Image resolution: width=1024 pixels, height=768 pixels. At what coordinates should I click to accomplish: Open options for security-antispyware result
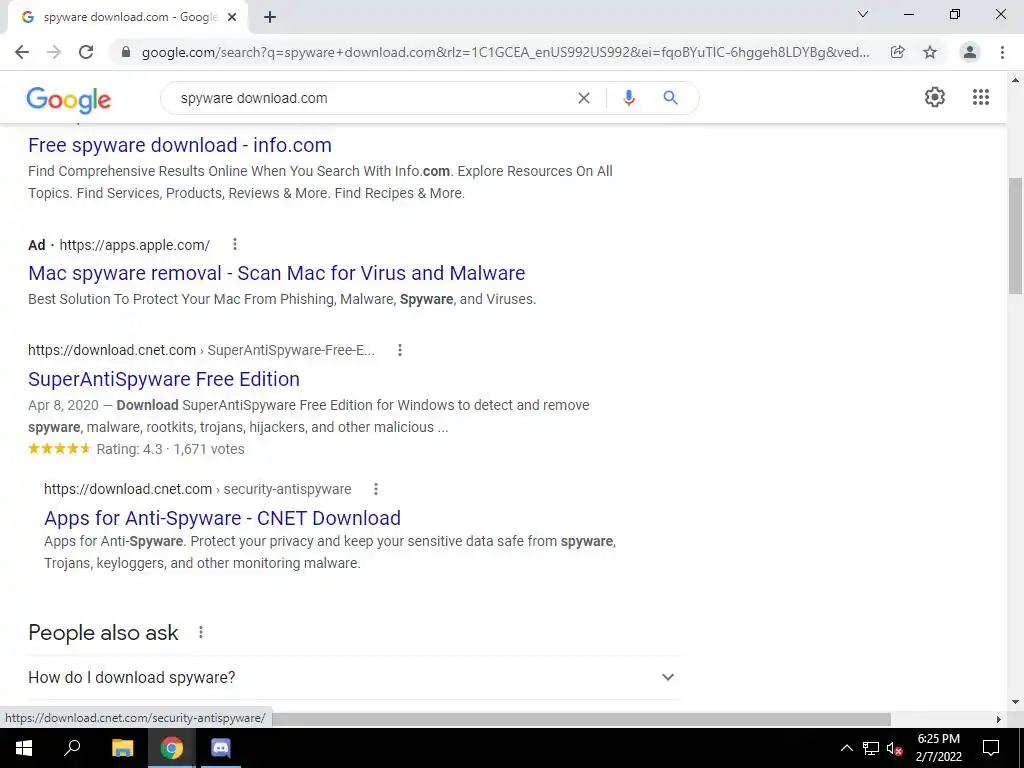pyautogui.click(x=376, y=489)
